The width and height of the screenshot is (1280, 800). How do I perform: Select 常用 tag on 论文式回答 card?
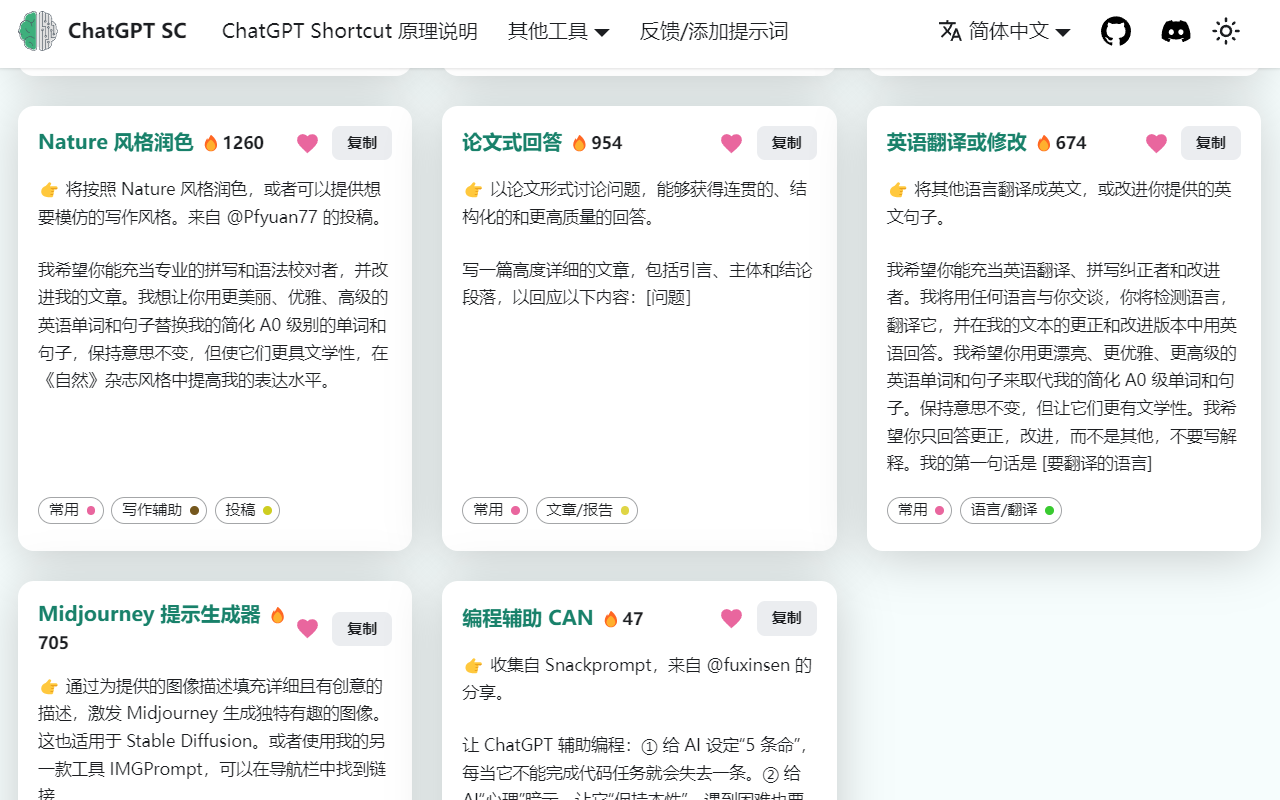pos(495,510)
